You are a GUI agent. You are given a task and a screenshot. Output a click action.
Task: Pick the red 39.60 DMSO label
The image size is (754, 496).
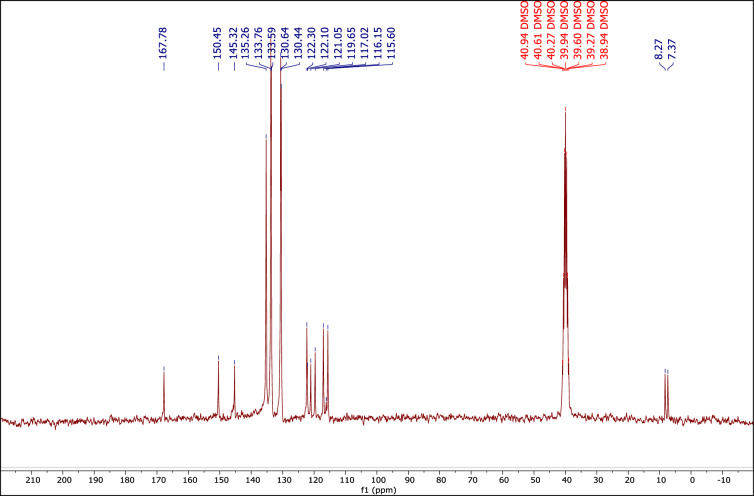coord(578,30)
